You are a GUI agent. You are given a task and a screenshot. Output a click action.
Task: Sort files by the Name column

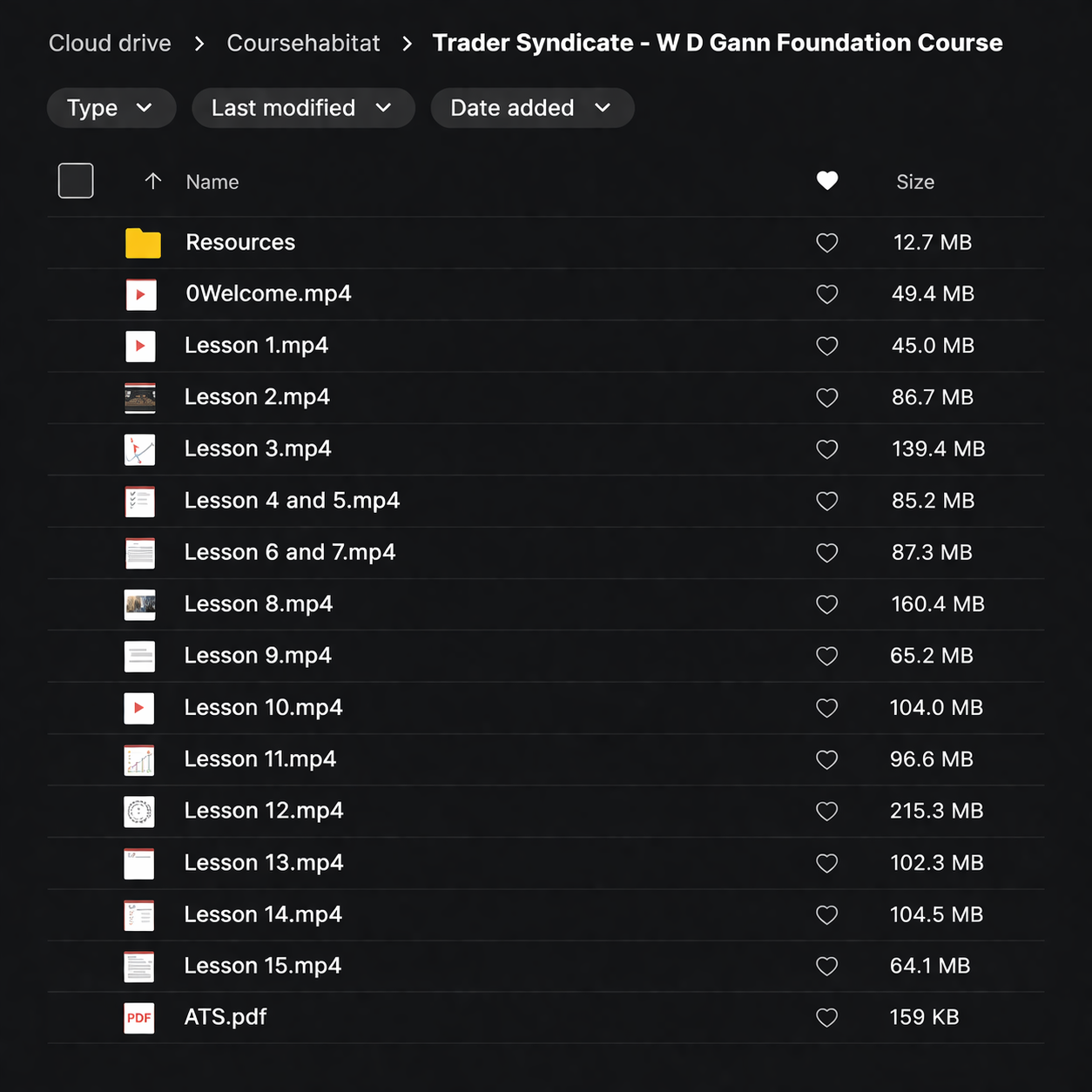click(212, 182)
